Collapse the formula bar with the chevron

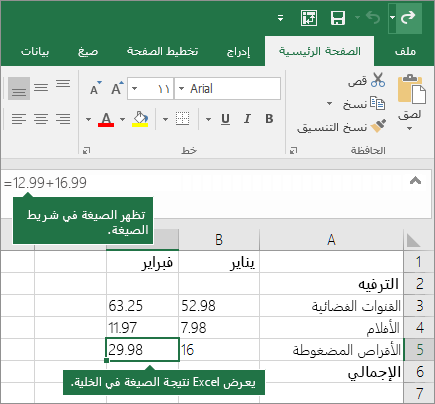pos(415,181)
